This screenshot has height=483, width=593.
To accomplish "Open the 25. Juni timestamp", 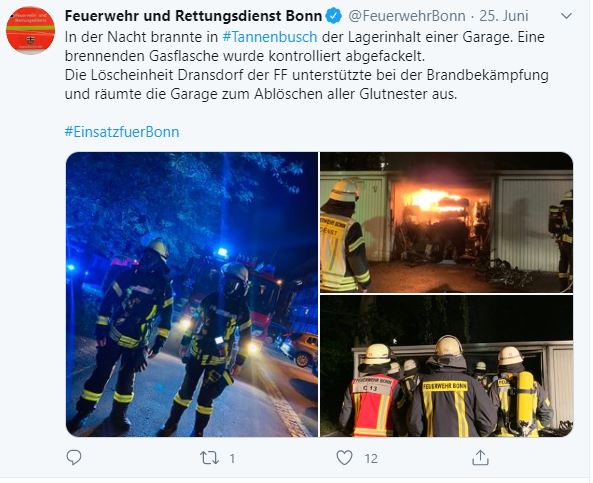I will [x=504, y=16].
